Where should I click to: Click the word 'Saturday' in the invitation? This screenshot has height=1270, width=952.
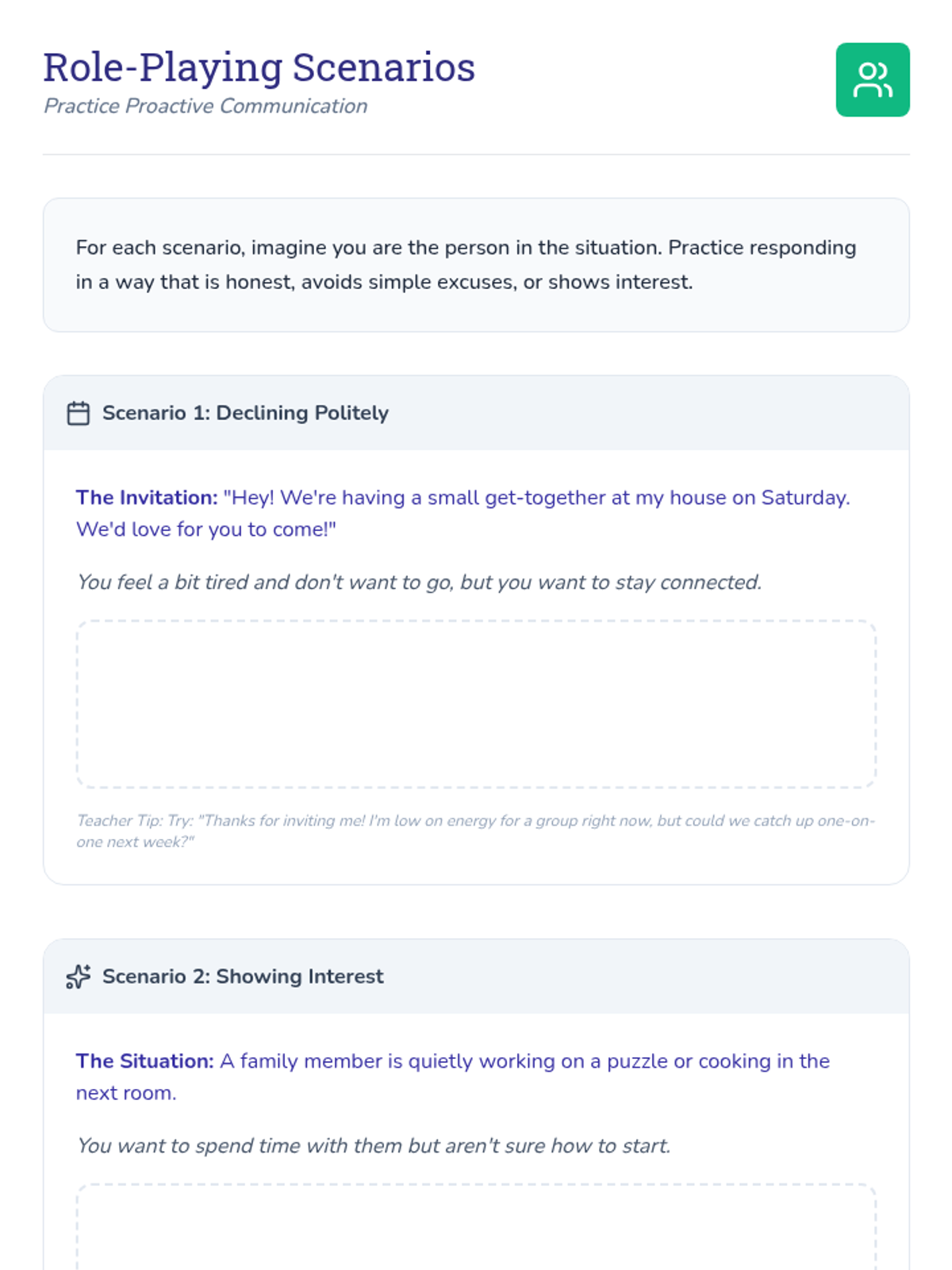point(804,498)
